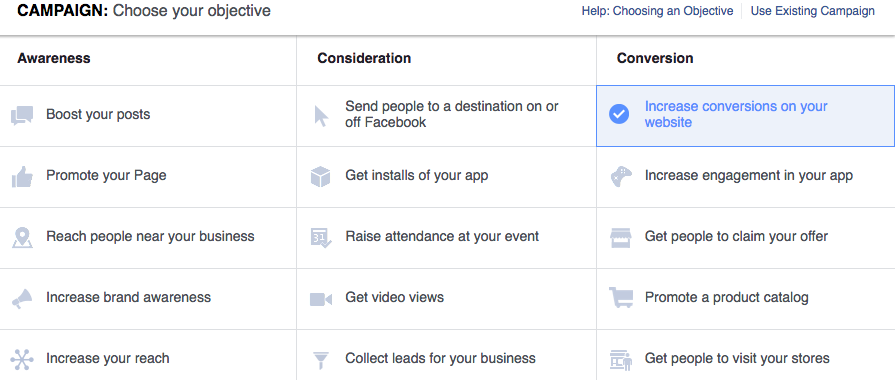Screen dimensions: 895x380
Task: Click the map pin icon for nearby business
Action: (22, 237)
